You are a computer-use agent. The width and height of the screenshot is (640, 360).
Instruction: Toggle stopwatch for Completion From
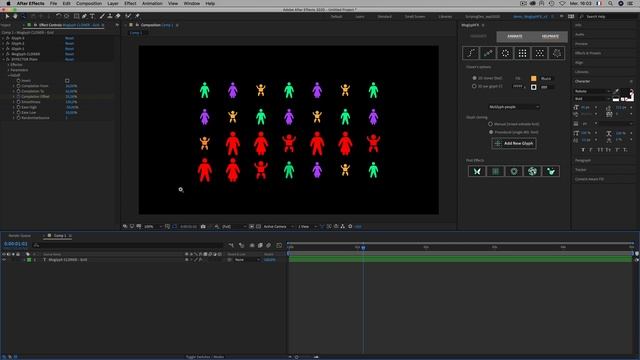(18, 86)
